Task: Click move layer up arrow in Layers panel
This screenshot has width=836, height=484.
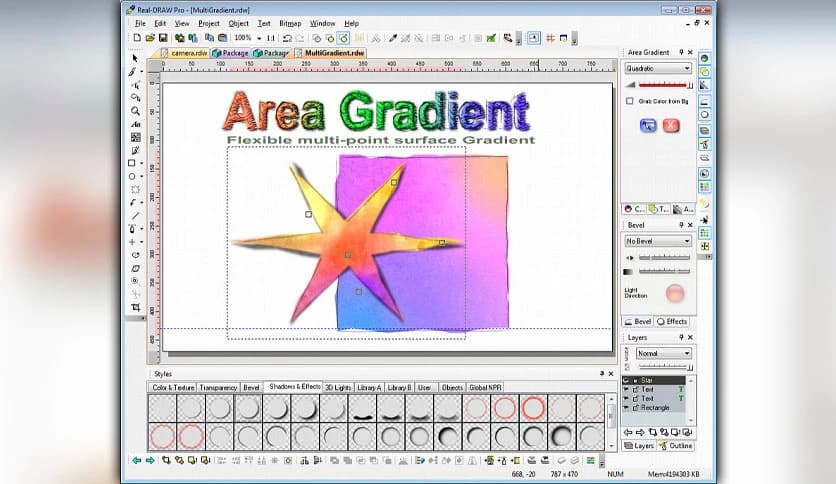Action: (x=640, y=432)
